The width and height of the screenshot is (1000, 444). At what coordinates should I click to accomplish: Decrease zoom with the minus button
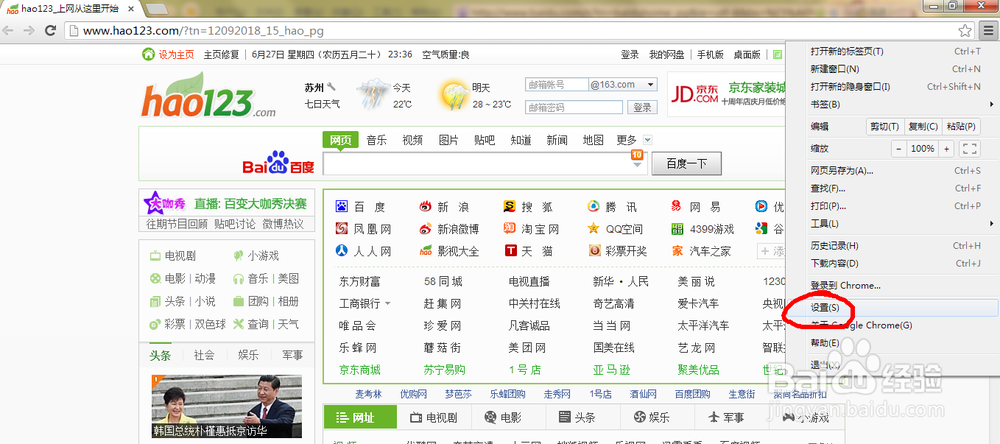pyautogui.click(x=899, y=149)
